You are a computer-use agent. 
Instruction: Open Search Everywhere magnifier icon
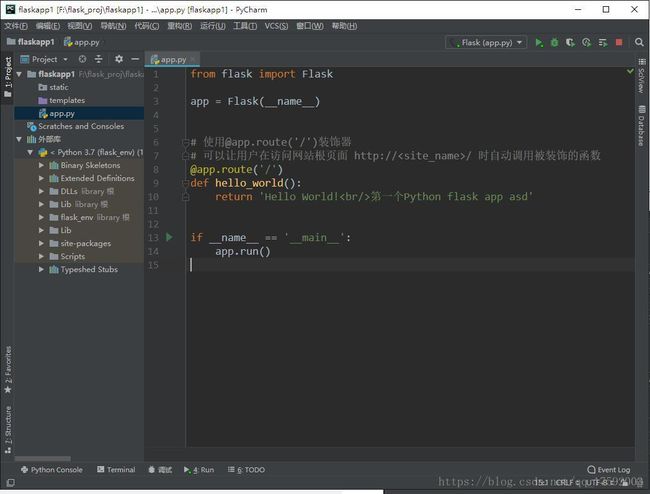coord(639,42)
